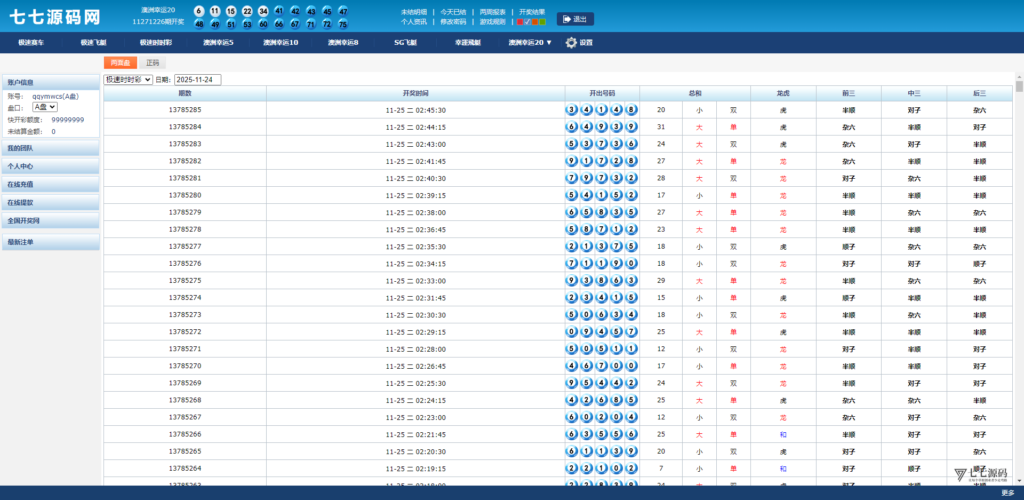Pick the orange theme color swatch

[535, 21]
